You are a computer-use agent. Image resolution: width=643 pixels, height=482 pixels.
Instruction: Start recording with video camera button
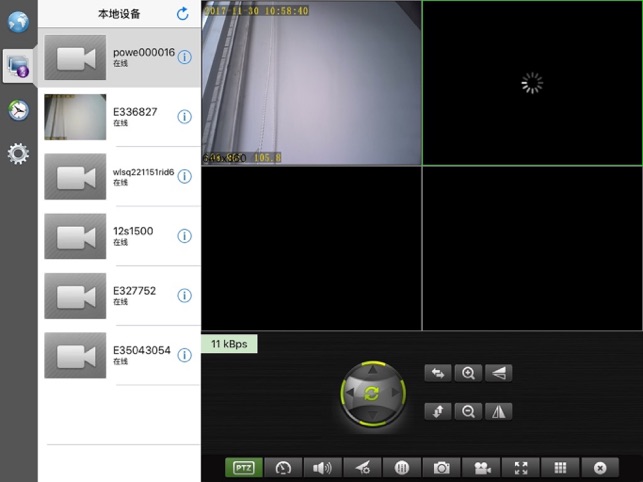pos(481,468)
